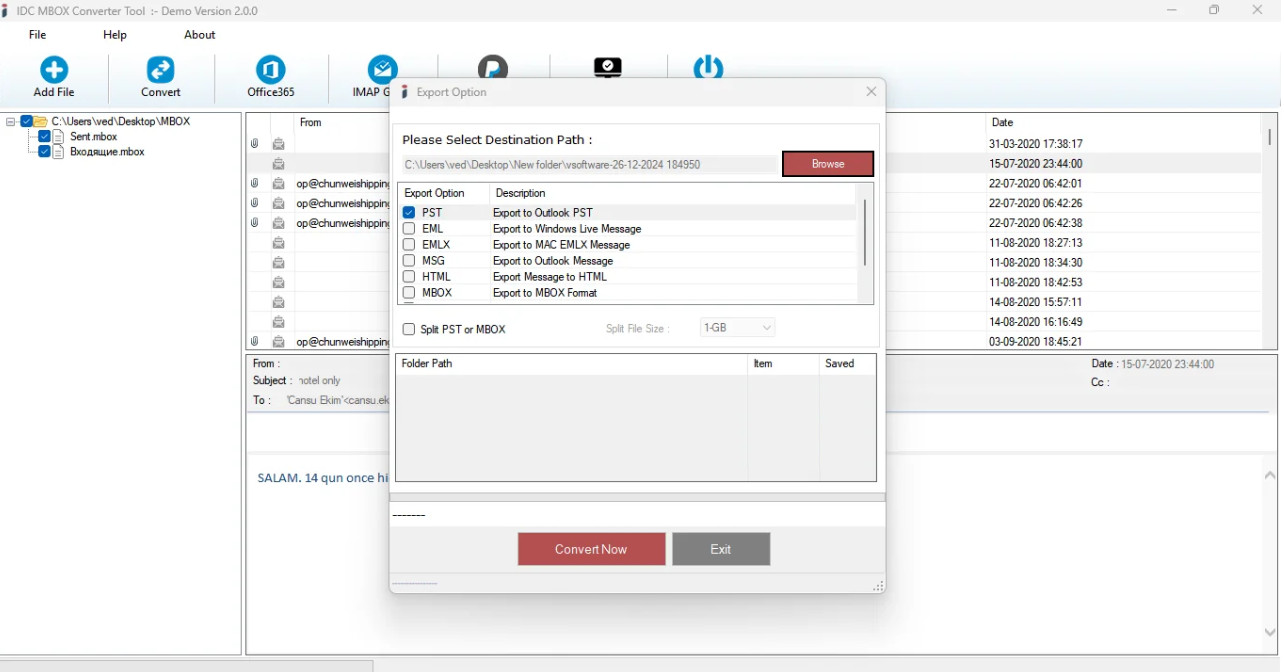Click the IMAP toolbar icon
The image size is (1284, 672).
[x=382, y=68]
